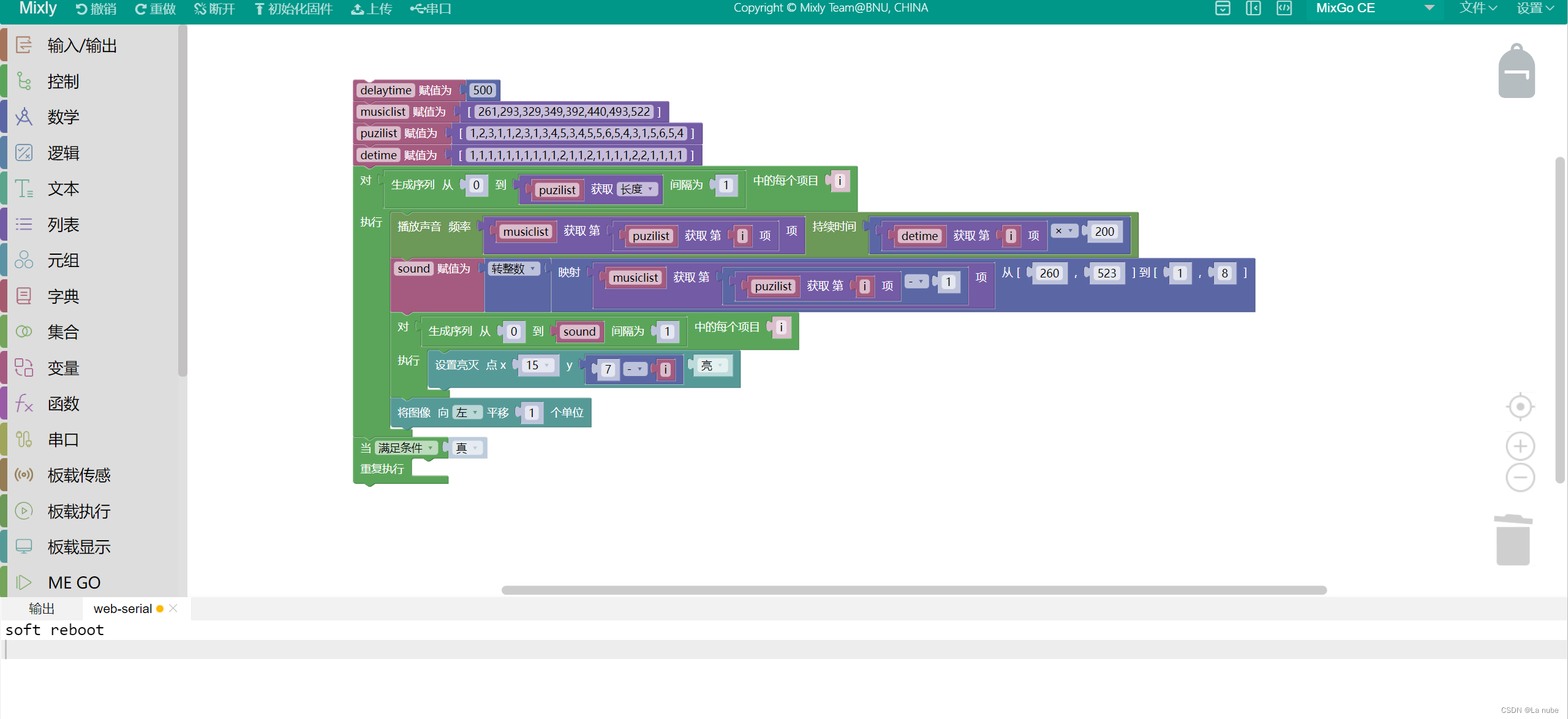The height and width of the screenshot is (719, 1568).
Task: Click the 断开 disconnect button
Action: 214,9
